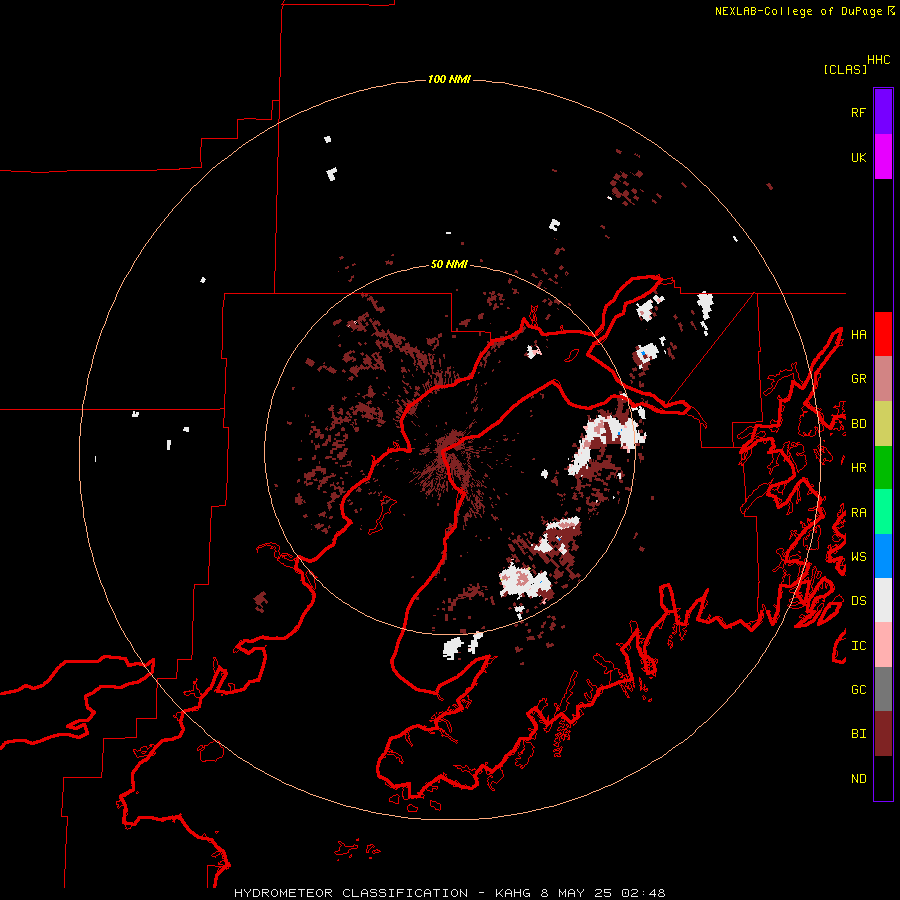Click the red HA legend swatch

[x=883, y=334]
